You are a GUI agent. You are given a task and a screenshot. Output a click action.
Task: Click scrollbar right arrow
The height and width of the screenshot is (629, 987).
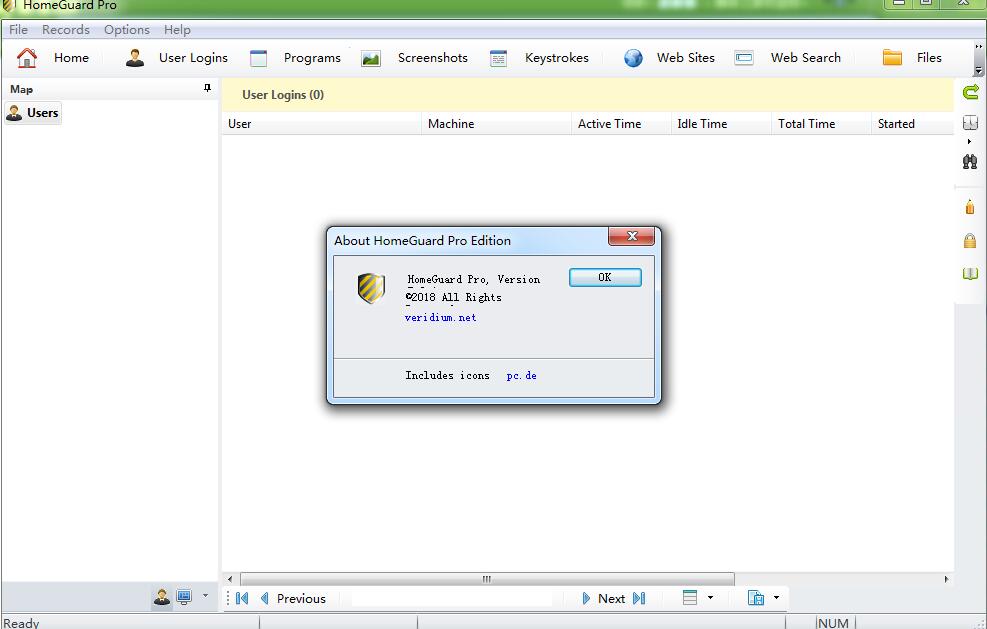[x=946, y=579]
